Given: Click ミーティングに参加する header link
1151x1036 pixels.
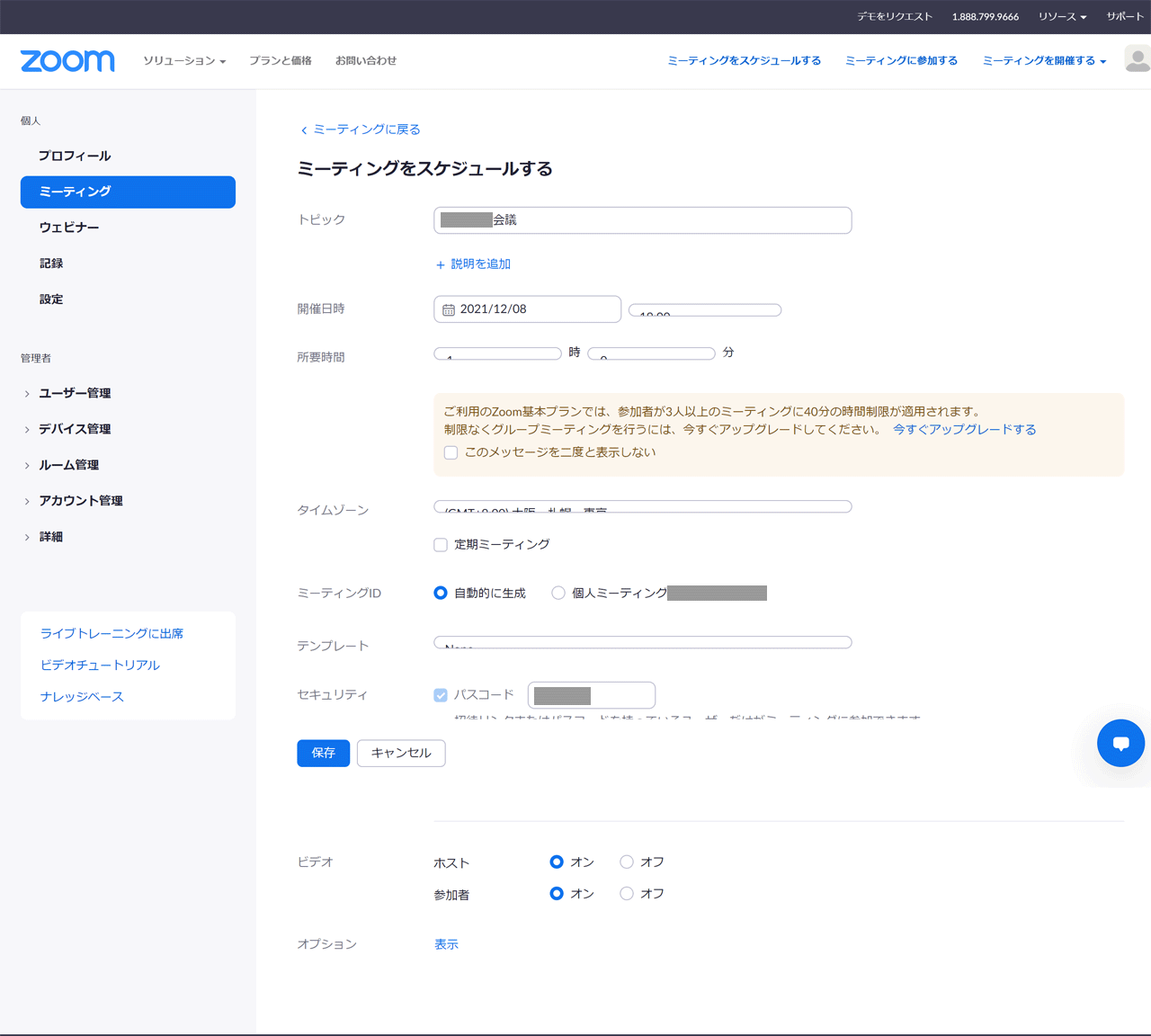Looking at the screenshot, I should point(901,60).
